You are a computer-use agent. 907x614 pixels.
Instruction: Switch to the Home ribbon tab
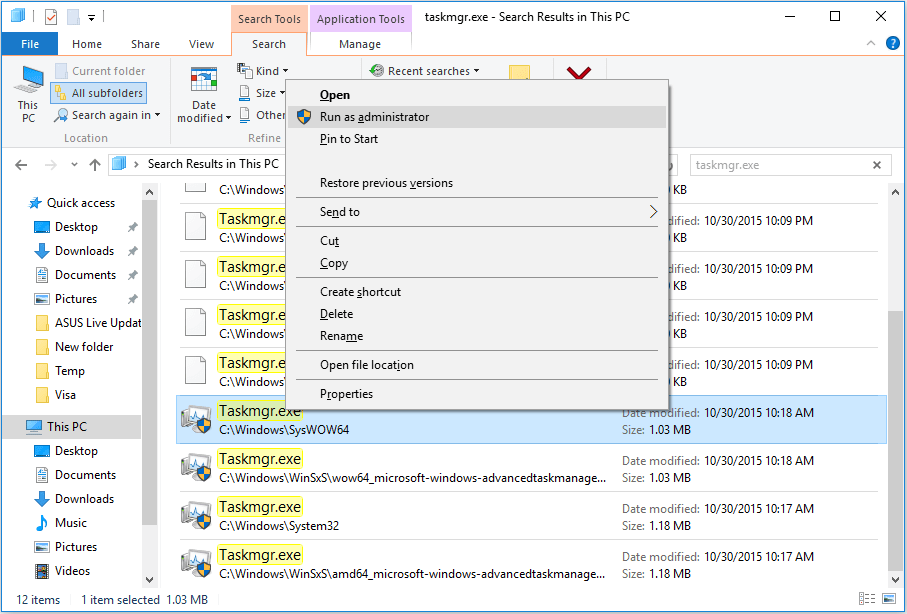87,44
